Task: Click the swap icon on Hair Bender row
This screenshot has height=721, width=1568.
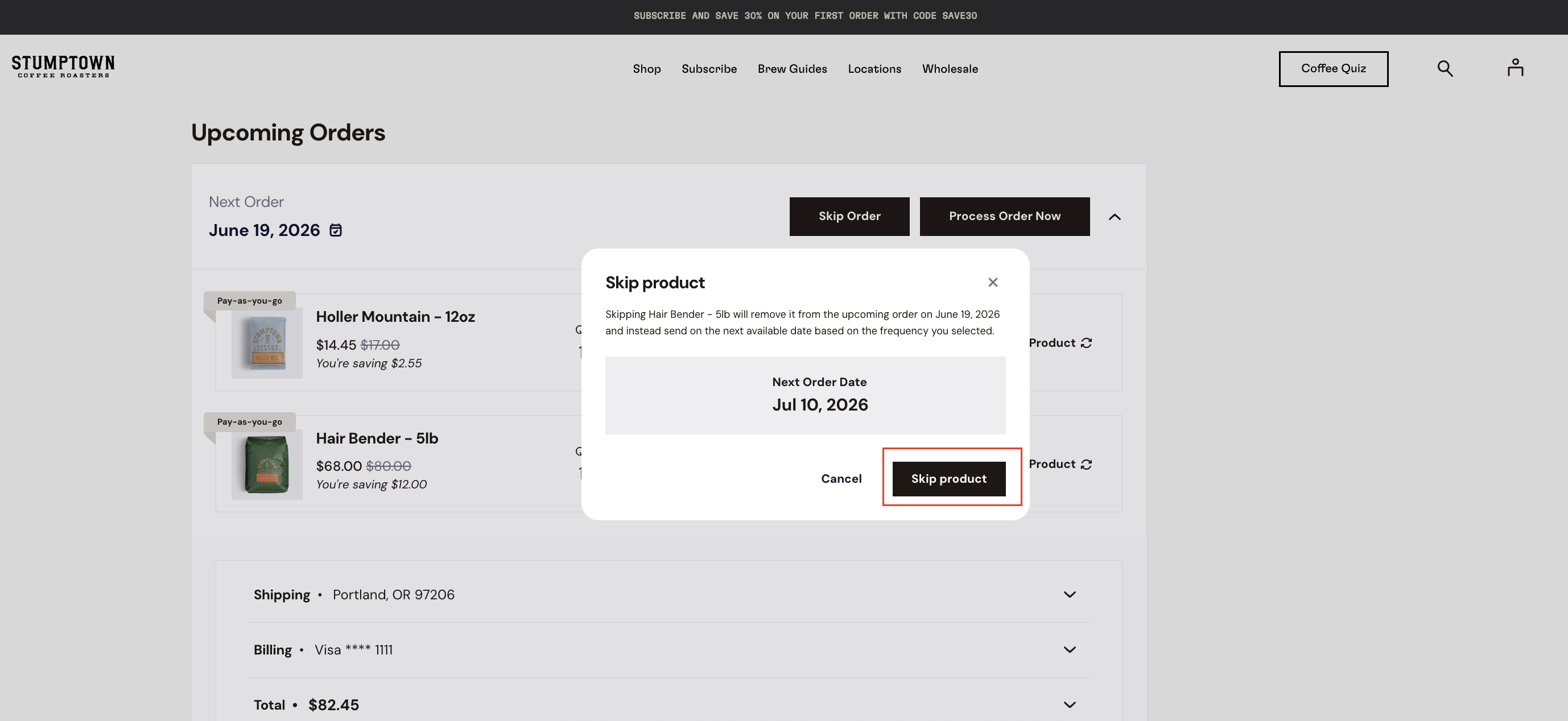Action: coord(1087,464)
